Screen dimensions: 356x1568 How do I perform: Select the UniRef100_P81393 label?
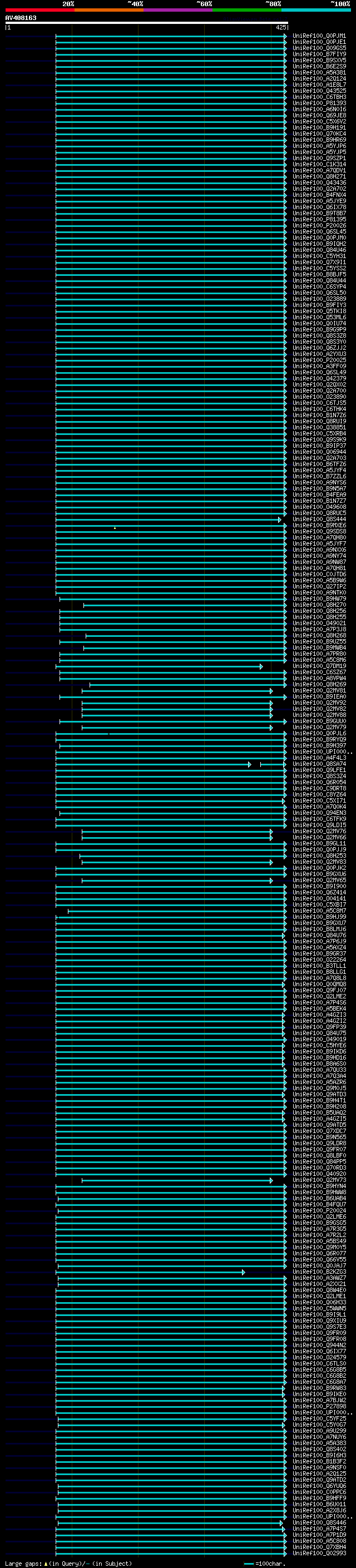click(x=319, y=103)
